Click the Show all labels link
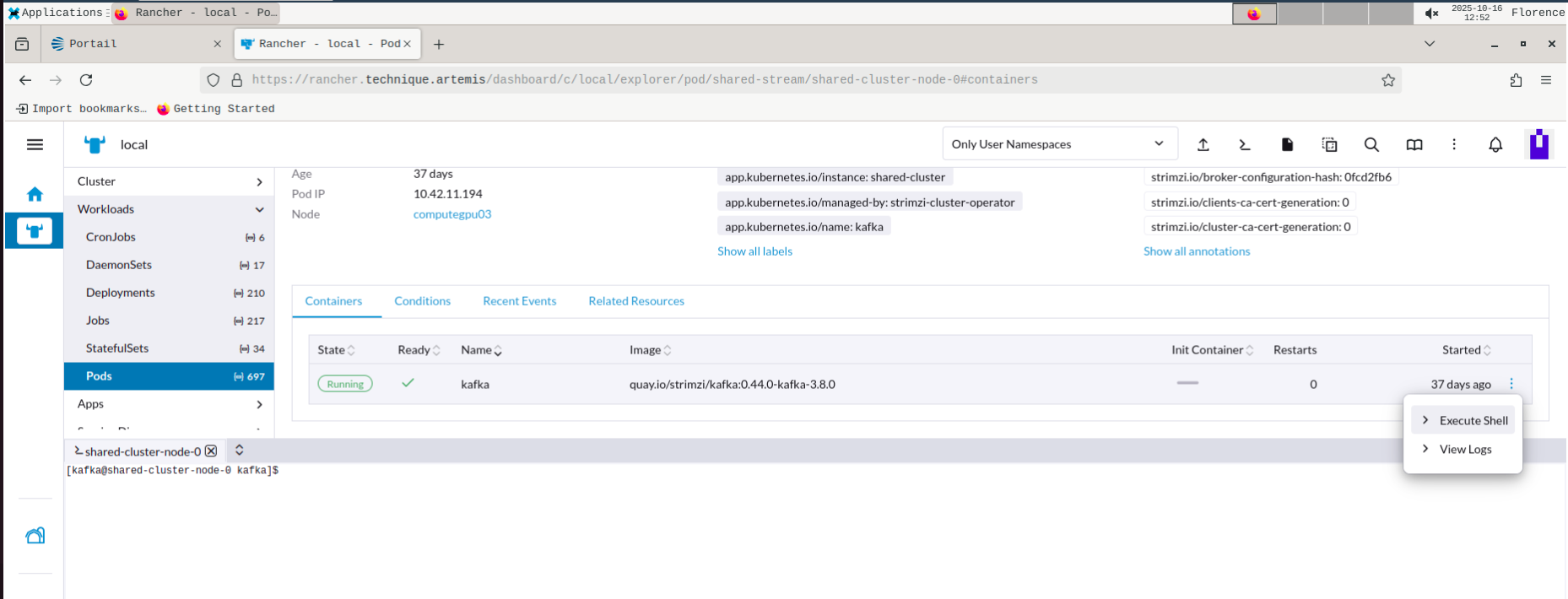The image size is (1568, 599). click(x=754, y=251)
